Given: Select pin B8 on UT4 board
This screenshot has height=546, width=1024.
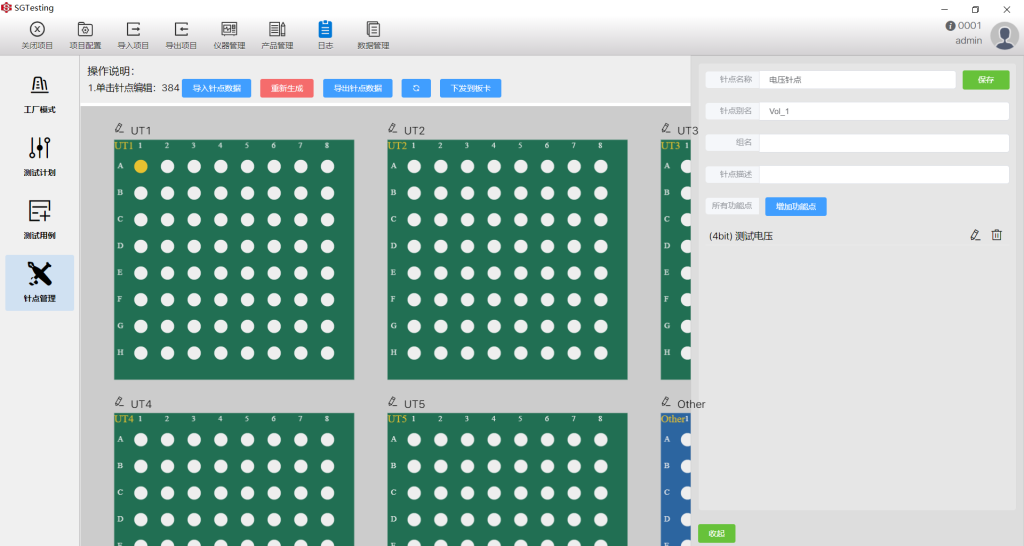Looking at the screenshot, I should [x=327, y=466].
